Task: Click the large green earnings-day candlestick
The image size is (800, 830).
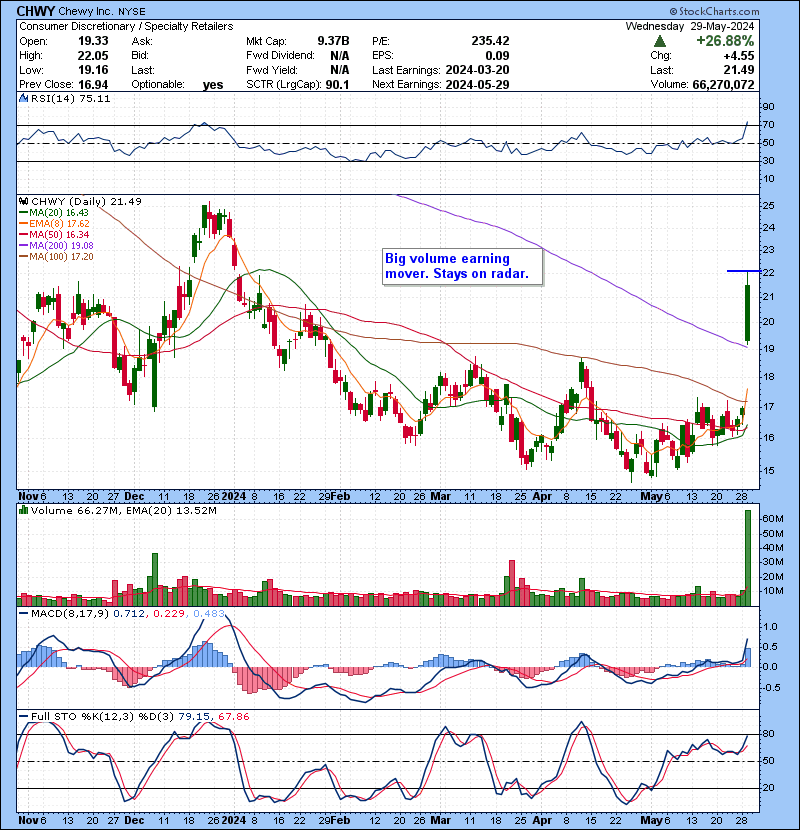Action: tap(747, 312)
